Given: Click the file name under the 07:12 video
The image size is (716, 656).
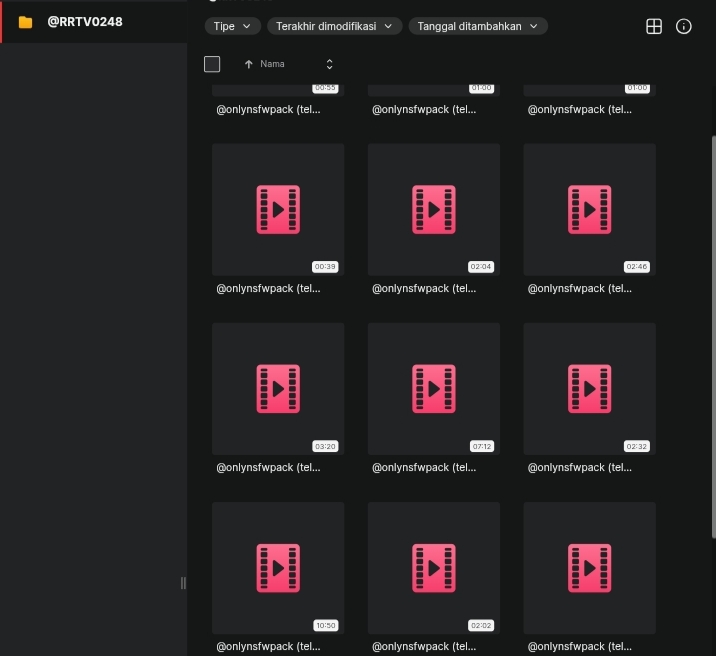Looking at the screenshot, I should click(x=424, y=467).
